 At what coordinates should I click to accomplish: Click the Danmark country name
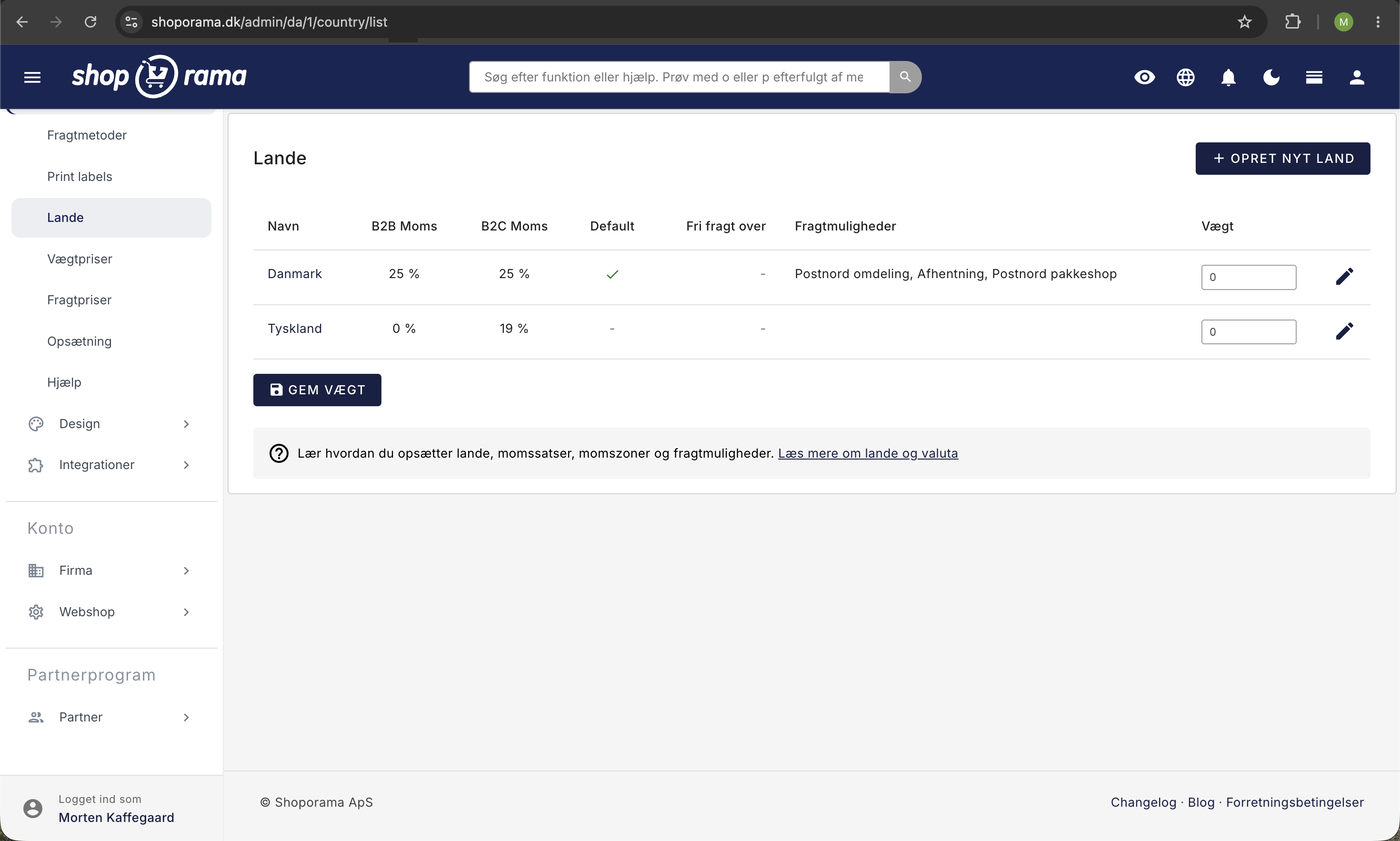[x=295, y=274]
